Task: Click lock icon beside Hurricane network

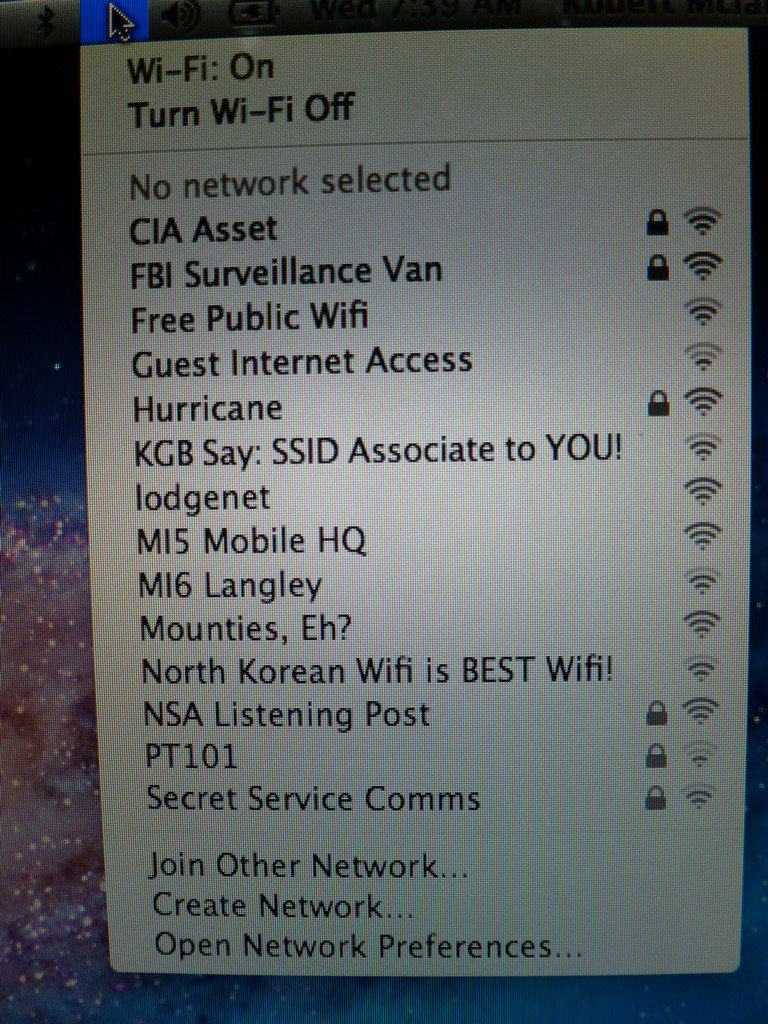Action: tap(658, 404)
